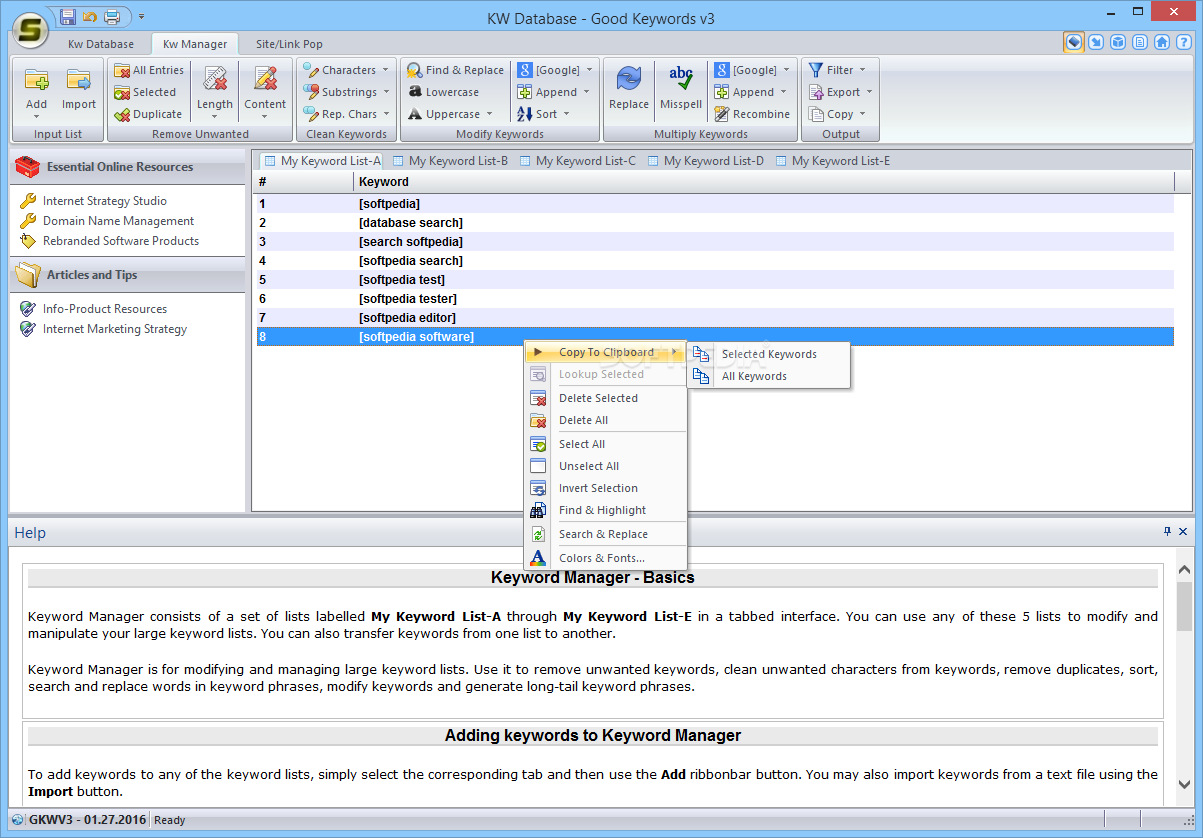Viewport: 1203px width, 838px height.
Task: Click the Keyword column header
Action: (x=765, y=182)
